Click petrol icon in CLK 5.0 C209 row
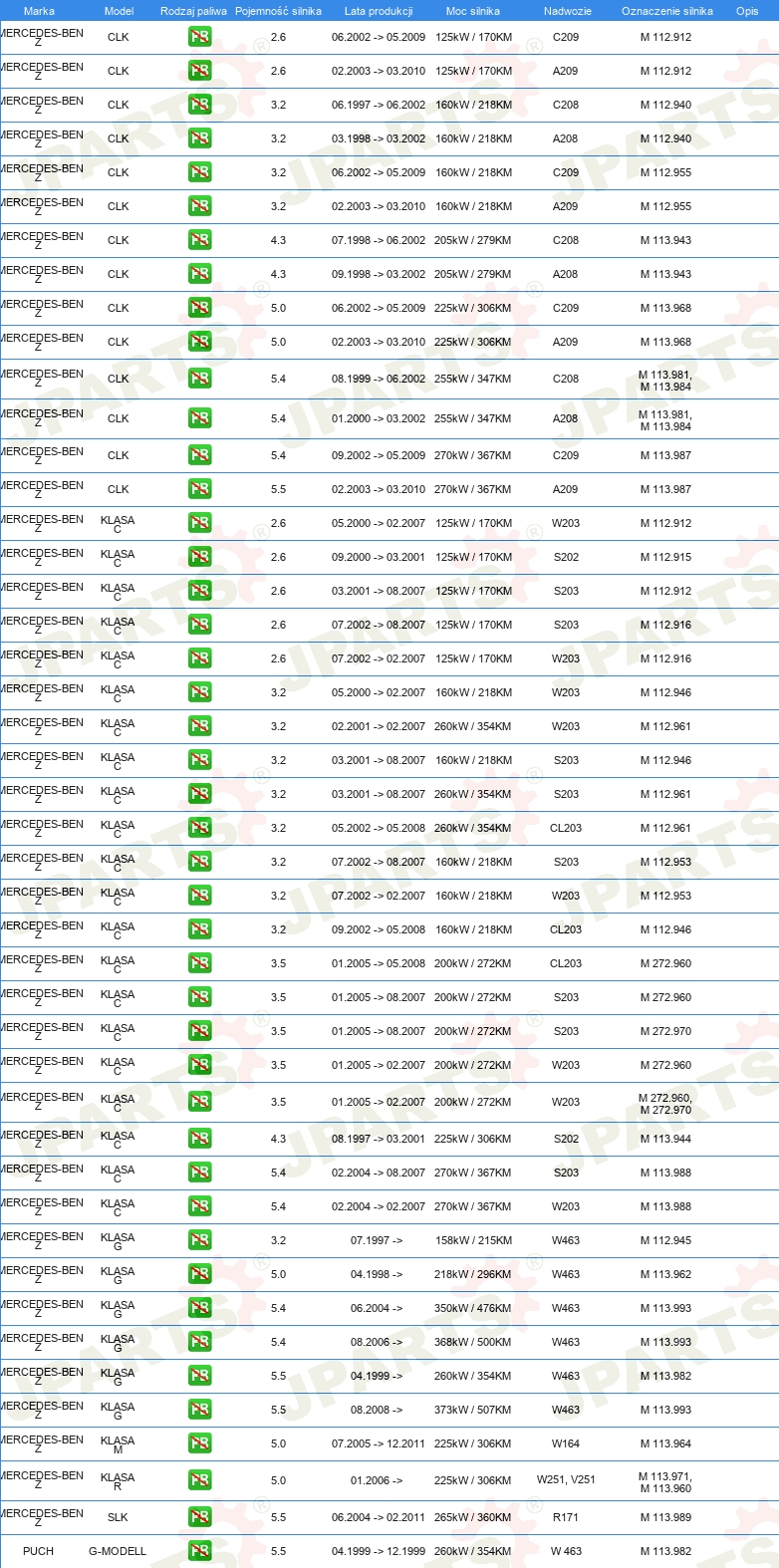This screenshot has width=779, height=1568. point(199,309)
